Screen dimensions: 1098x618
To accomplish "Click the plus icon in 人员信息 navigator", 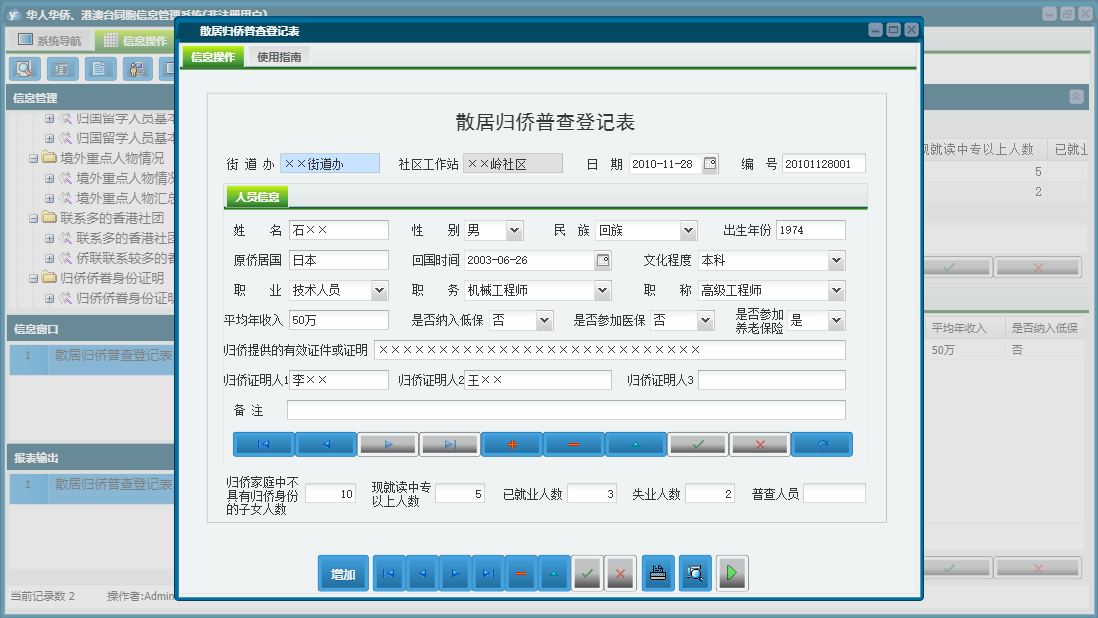I will (x=511, y=445).
